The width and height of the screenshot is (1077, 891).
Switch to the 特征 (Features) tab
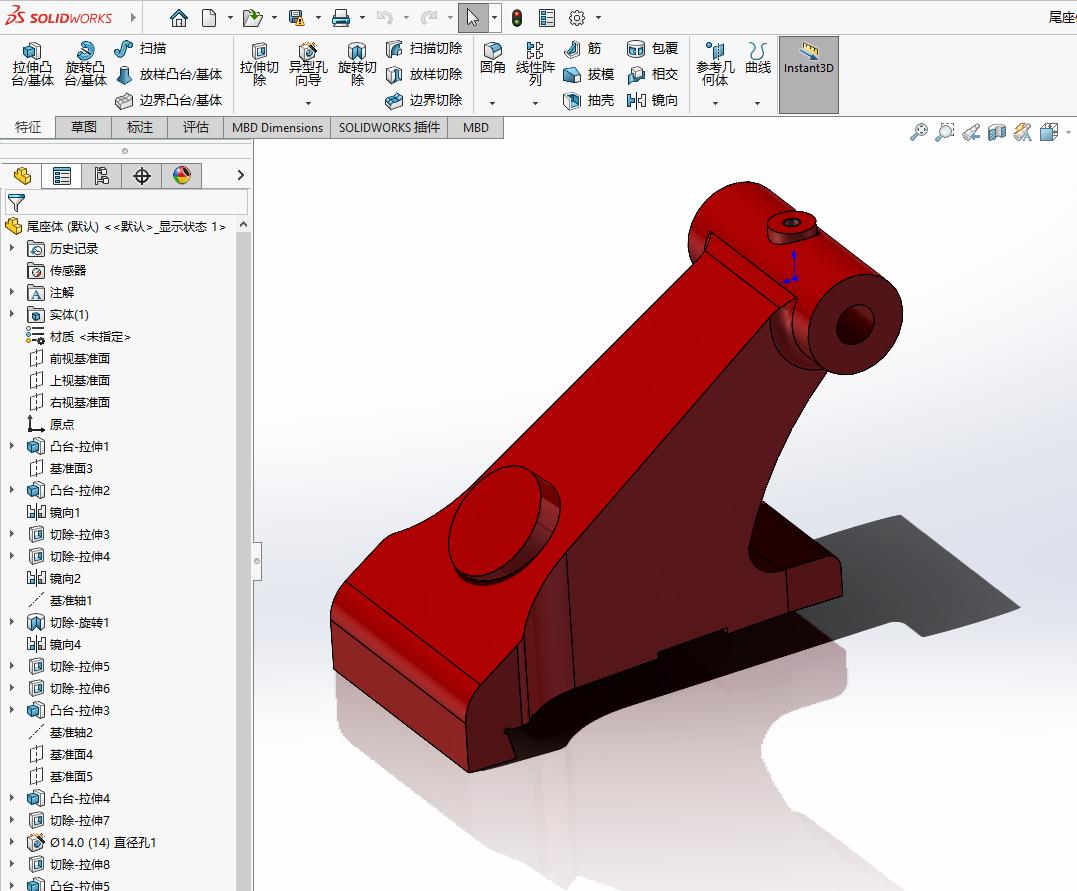pos(28,128)
